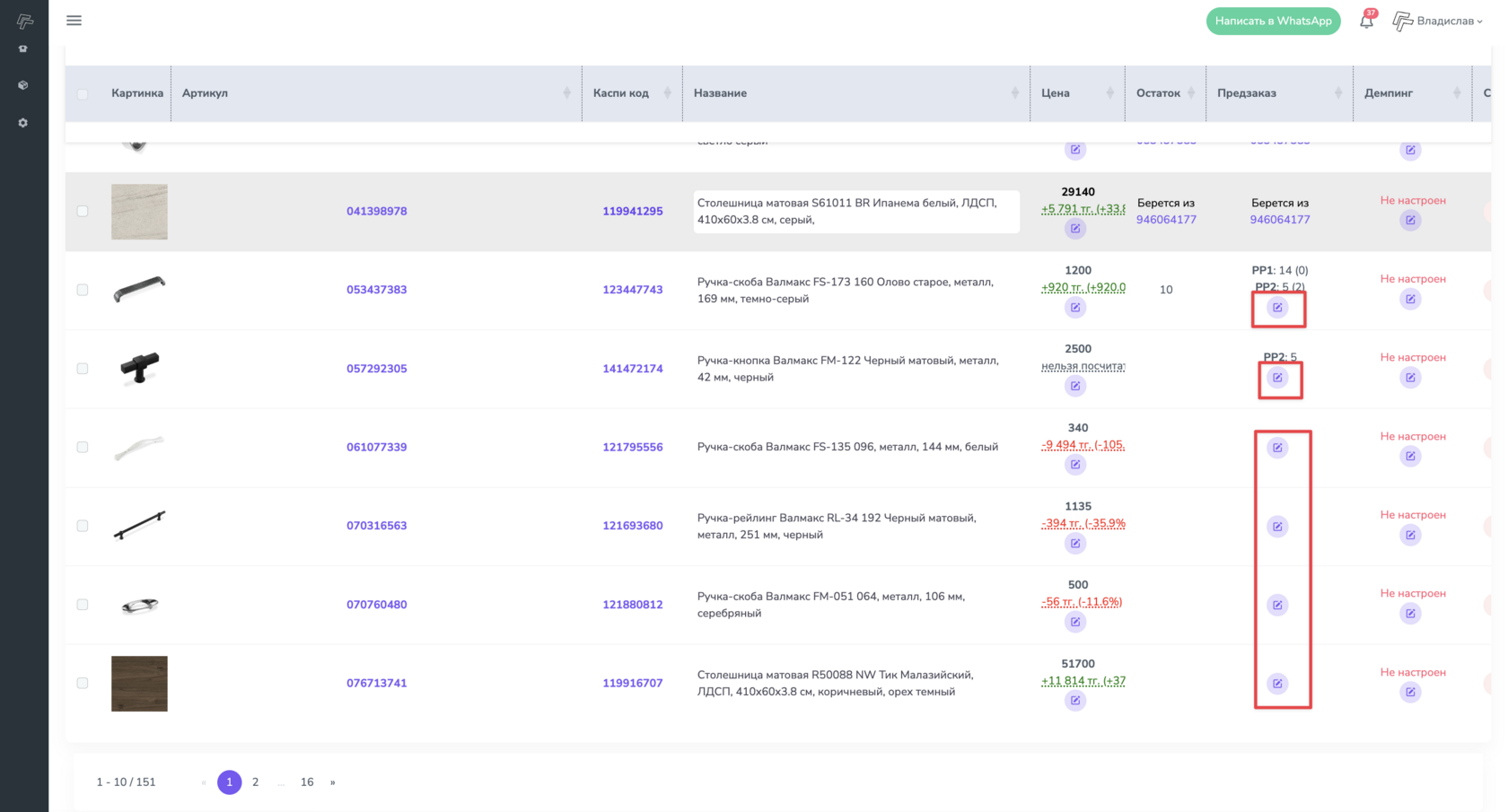This screenshot has width=1508, height=812.
Task: Open Kaspi code link 123447743
Action: point(632,290)
